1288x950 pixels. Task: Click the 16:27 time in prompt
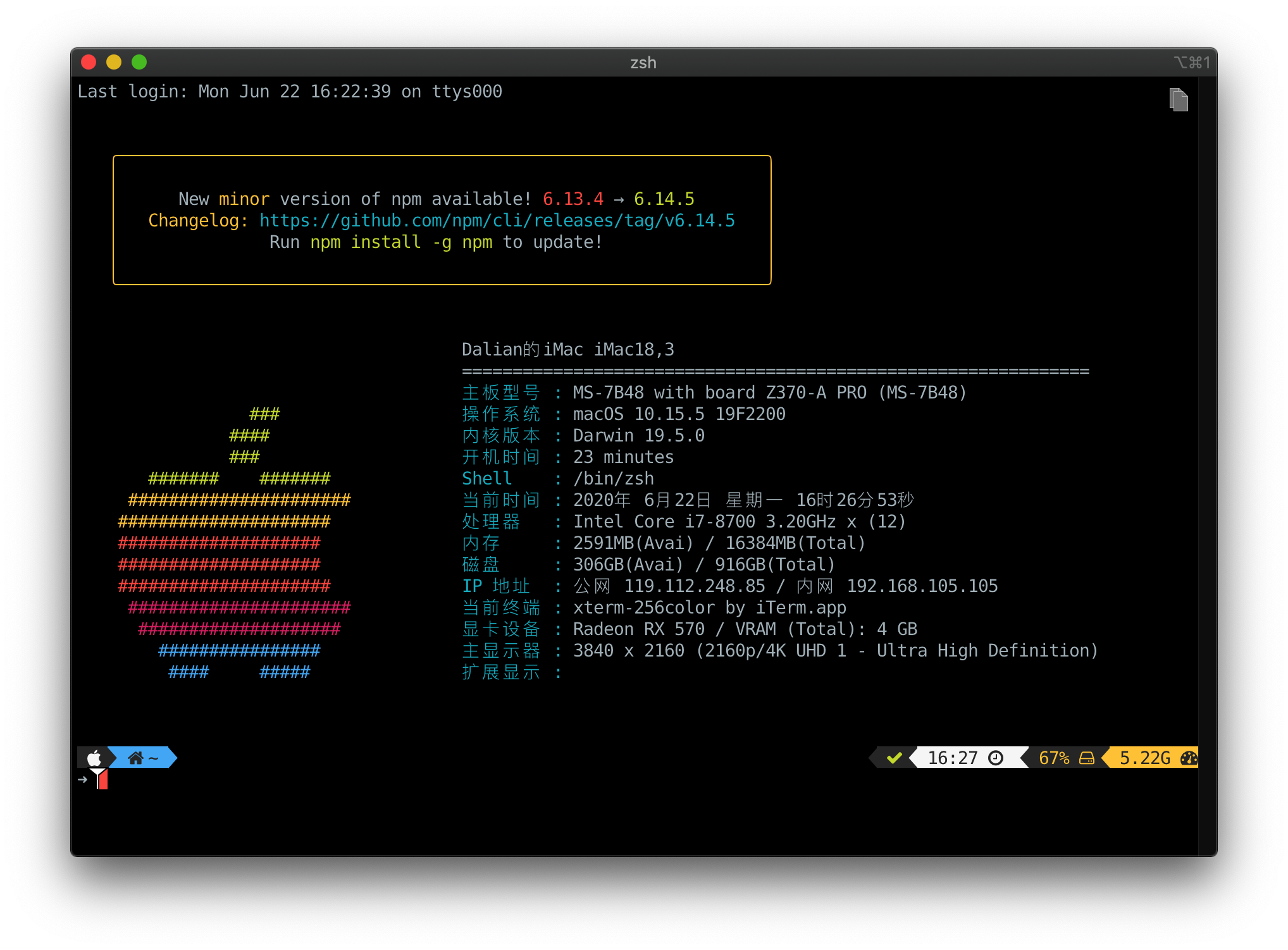pos(953,758)
